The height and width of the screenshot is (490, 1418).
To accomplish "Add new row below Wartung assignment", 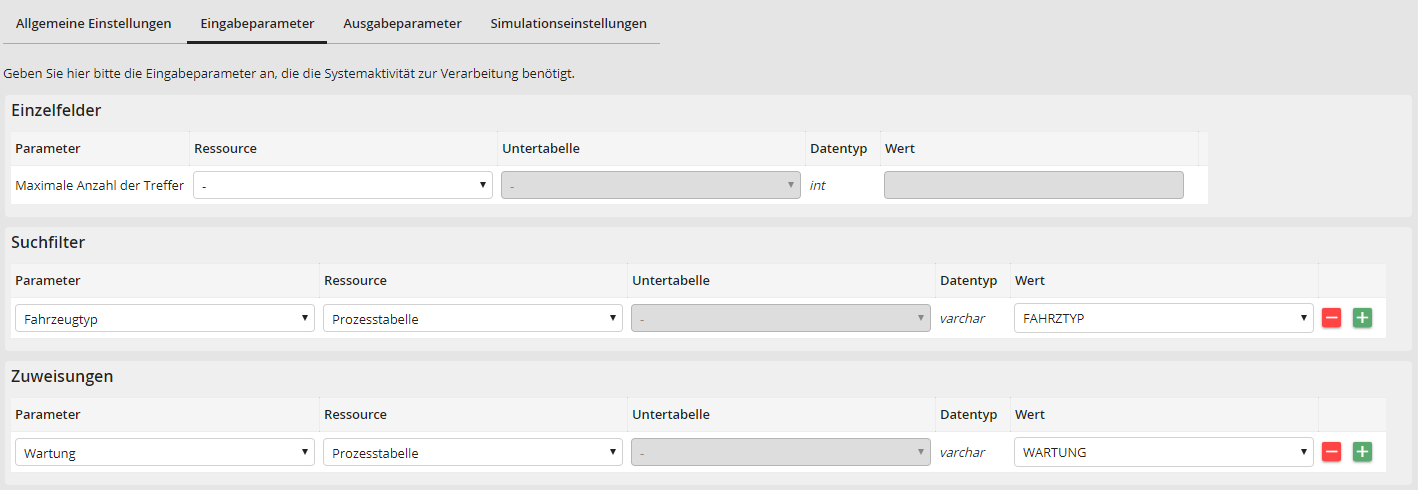I will point(1362,452).
